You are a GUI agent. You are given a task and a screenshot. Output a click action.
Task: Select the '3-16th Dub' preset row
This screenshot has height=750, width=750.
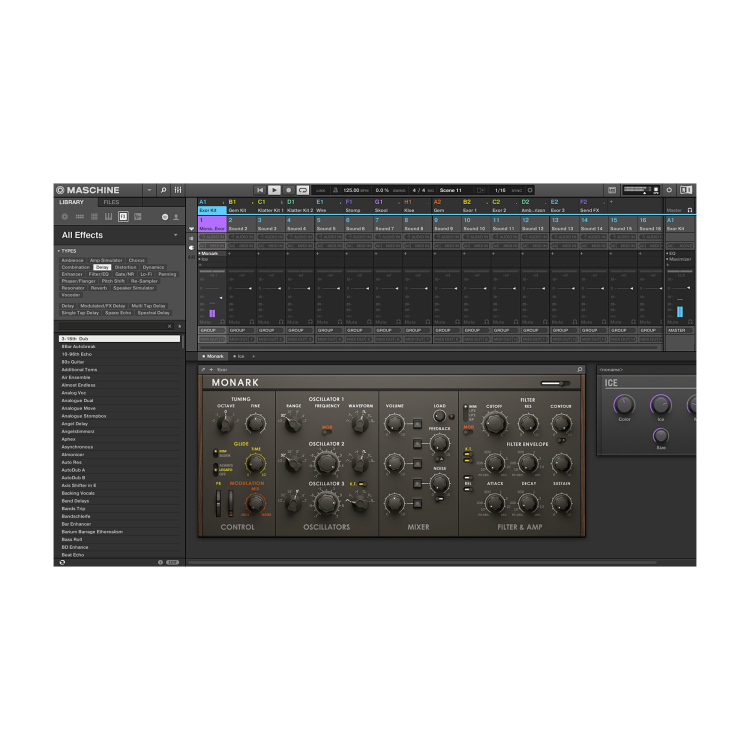[x=120, y=339]
